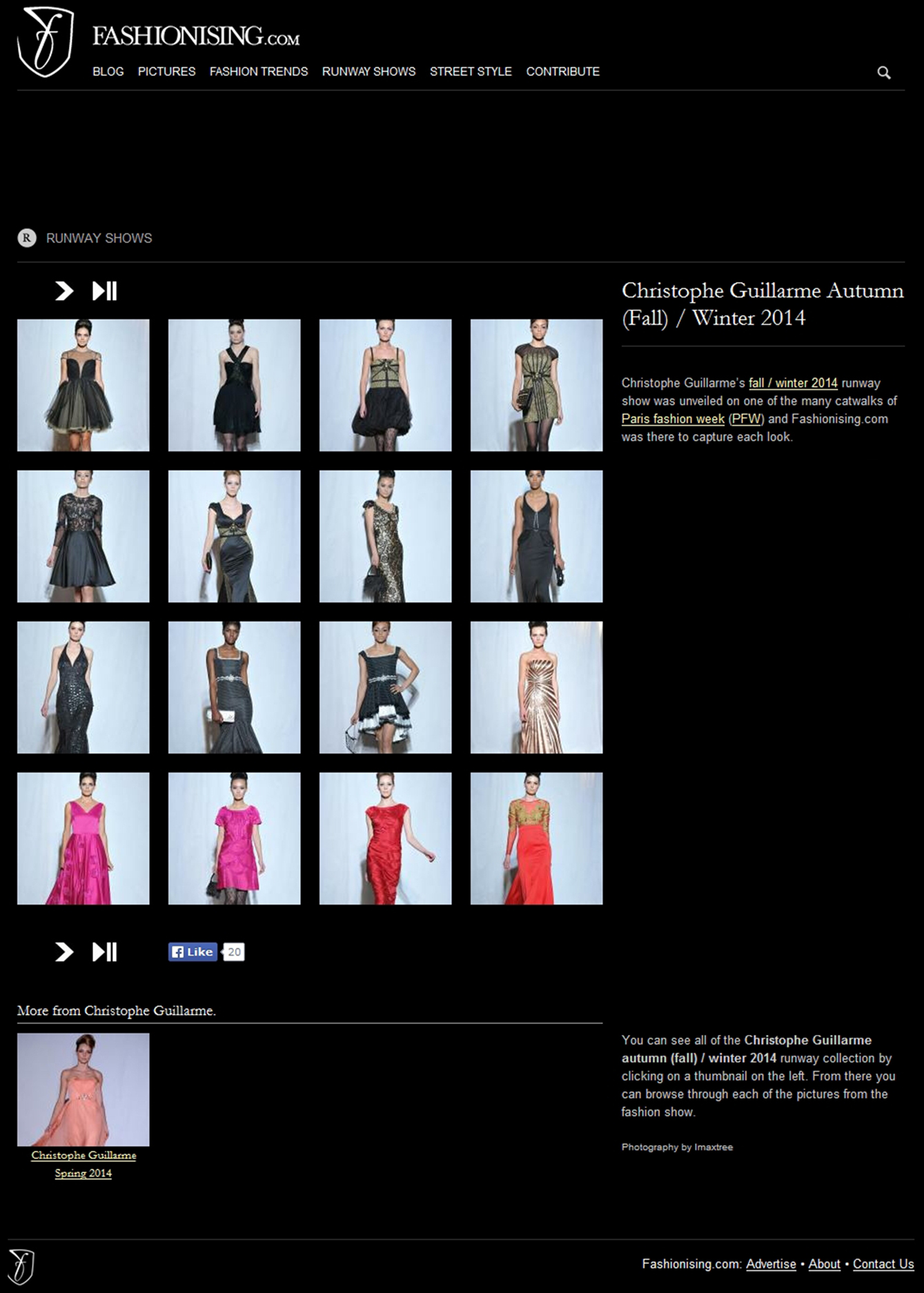Click the bottom next arrow icon

tap(64, 952)
